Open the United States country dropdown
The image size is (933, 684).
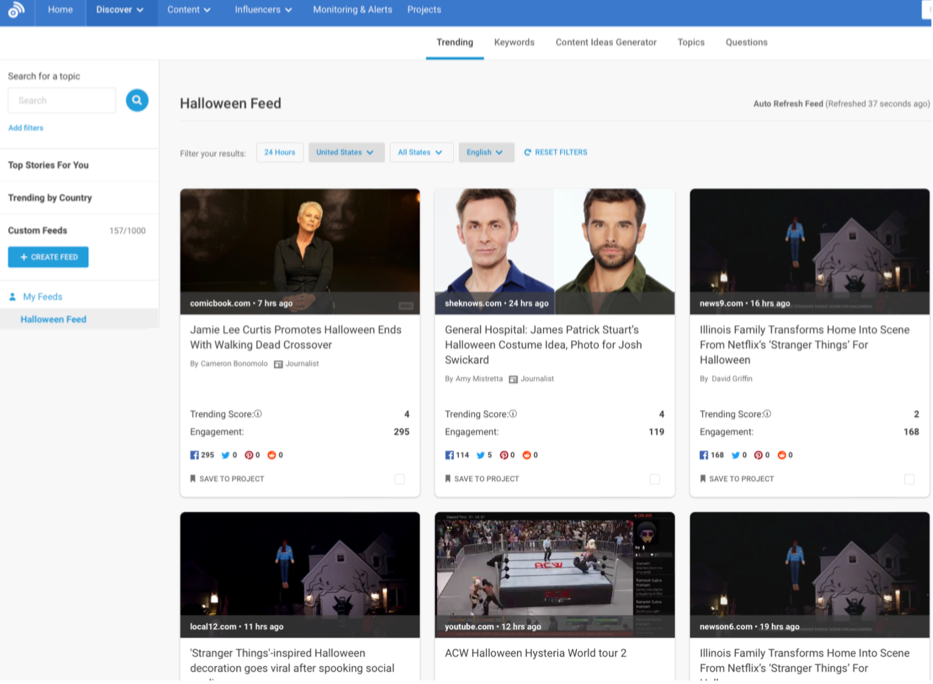pyautogui.click(x=346, y=153)
